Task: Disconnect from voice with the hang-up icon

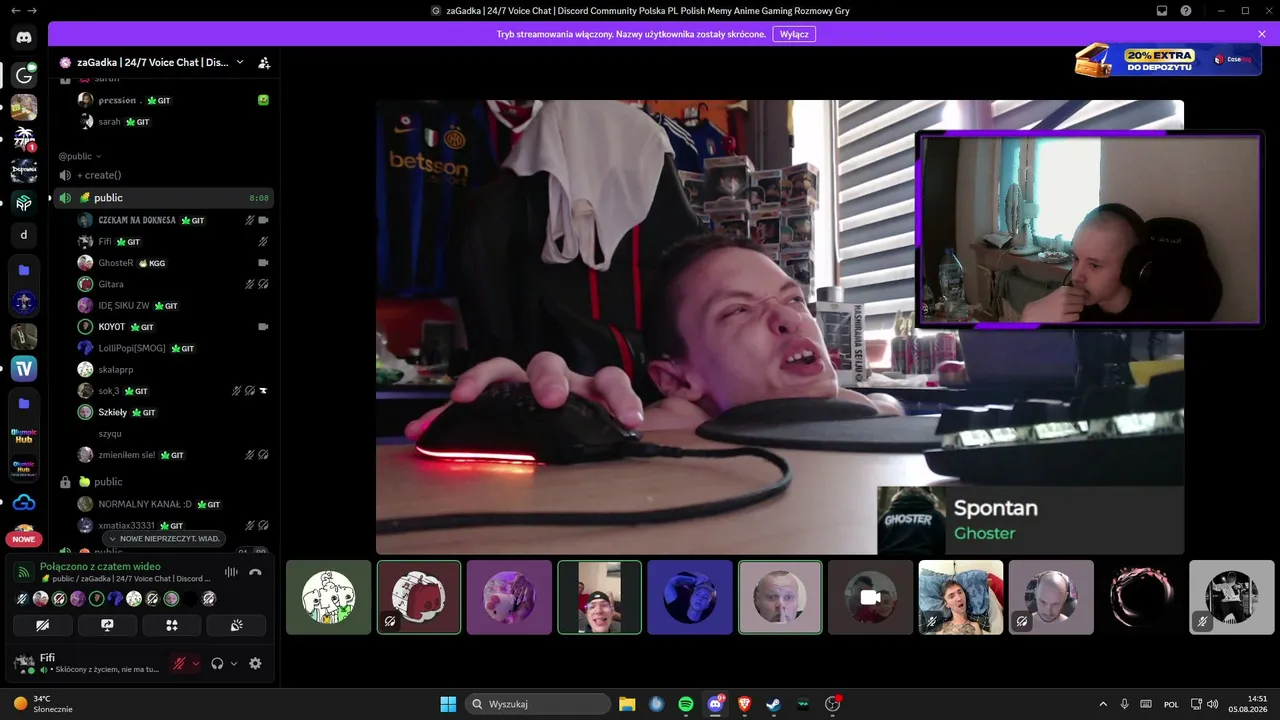Action: pyautogui.click(x=255, y=572)
